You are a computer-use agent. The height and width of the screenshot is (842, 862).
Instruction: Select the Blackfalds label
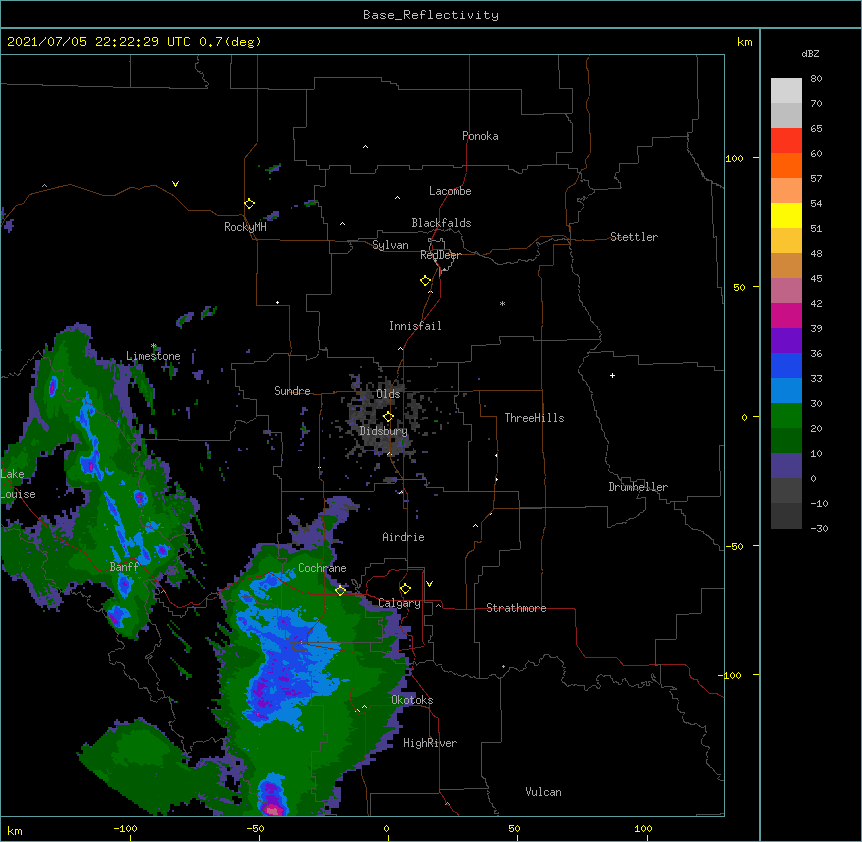(441, 223)
